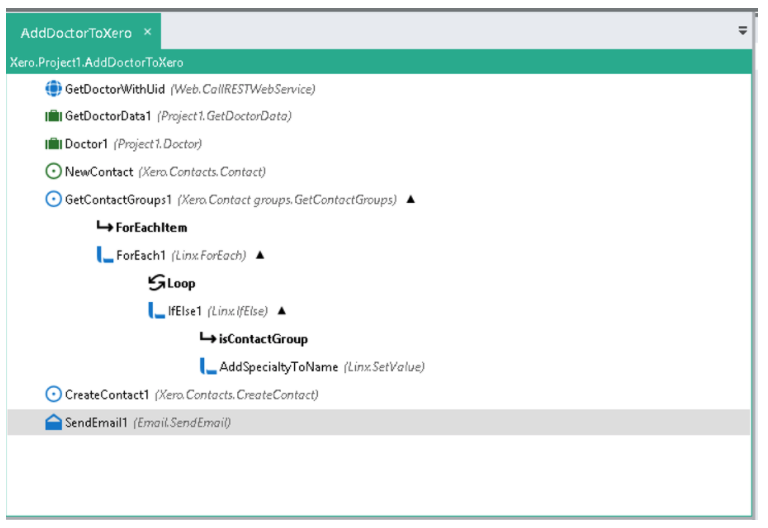768x528 pixels.
Task: Click the blue circle icon beside GetContactGroups1
Action: click(x=53, y=199)
